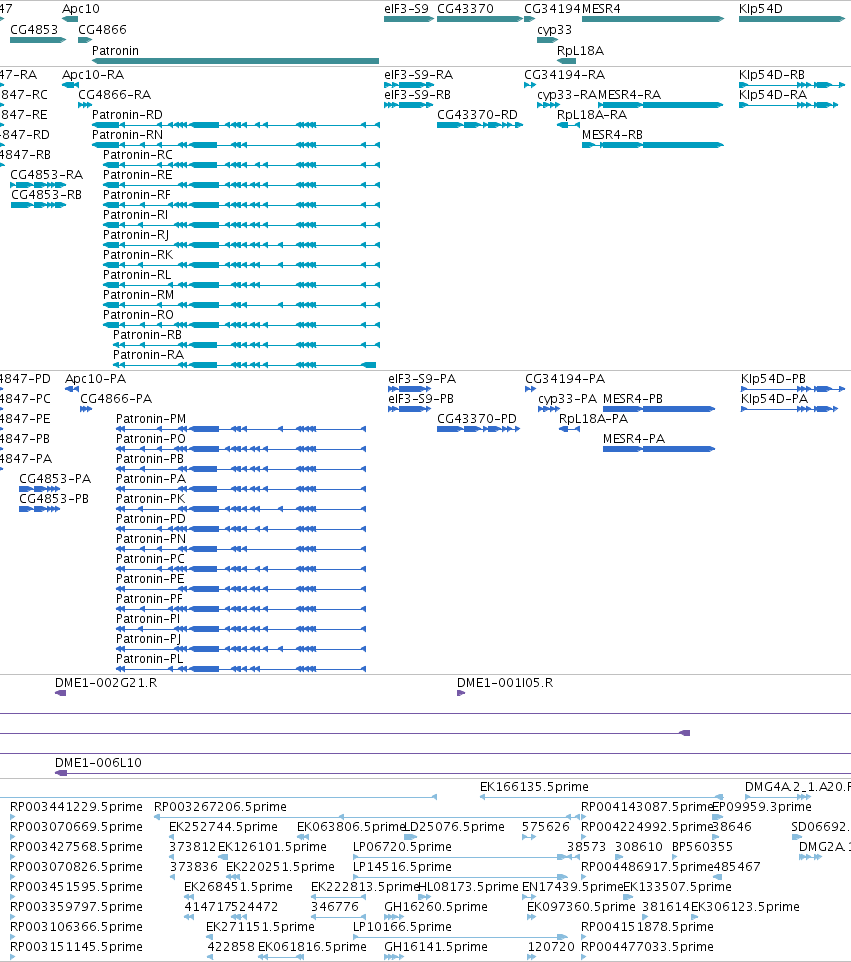The height and width of the screenshot is (962, 851).
Task: Click protein label eIF3-S9-PA
Action: pos(422,379)
